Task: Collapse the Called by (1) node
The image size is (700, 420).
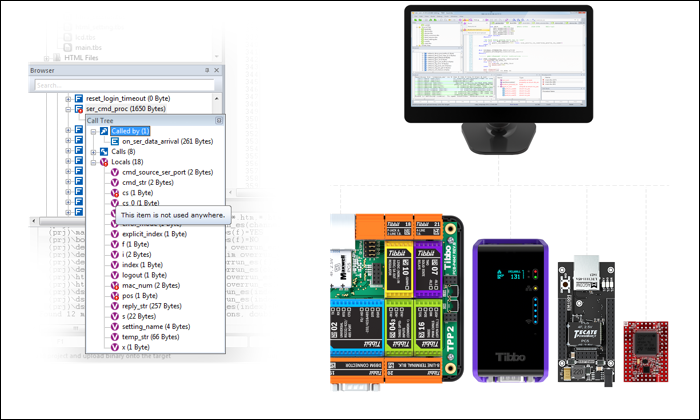Action: coord(93,131)
